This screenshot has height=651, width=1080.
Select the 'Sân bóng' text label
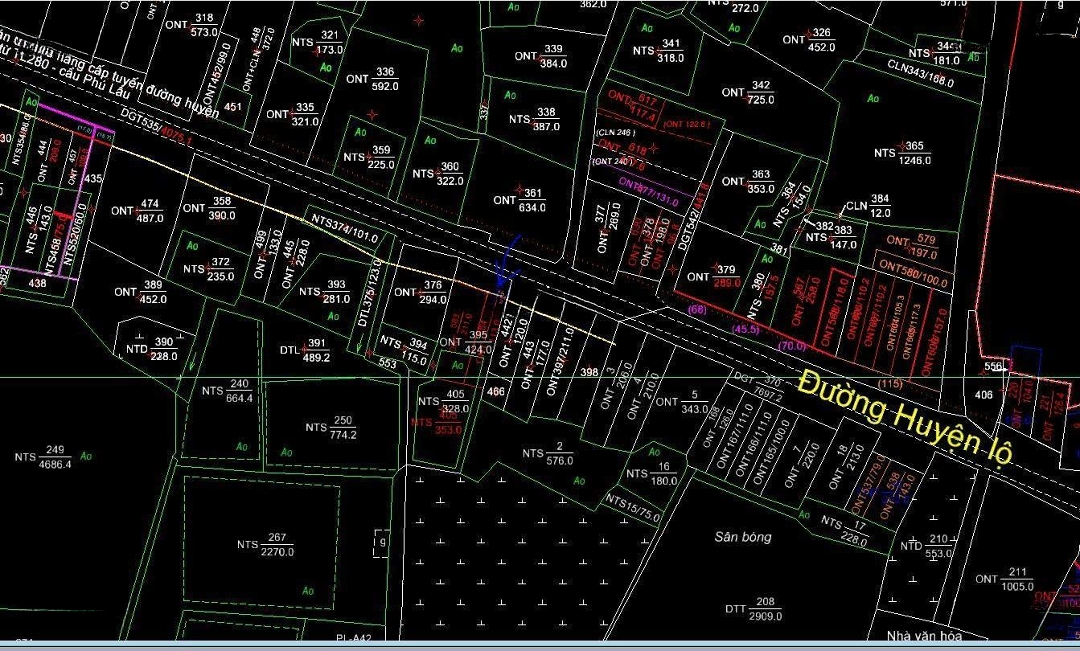742,537
